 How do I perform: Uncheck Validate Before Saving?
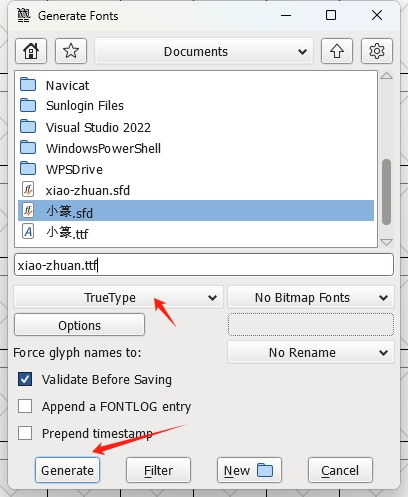pos(25,379)
